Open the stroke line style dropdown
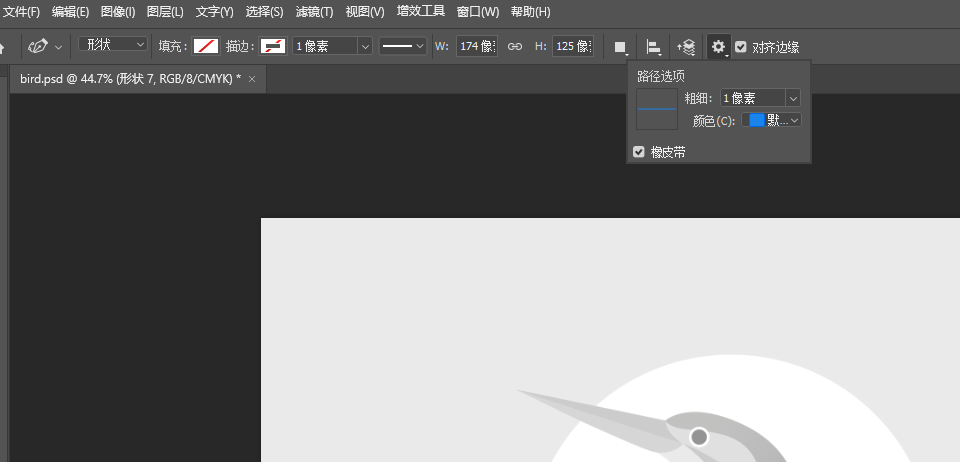Screen dimensions: 960x462 (x=402, y=46)
